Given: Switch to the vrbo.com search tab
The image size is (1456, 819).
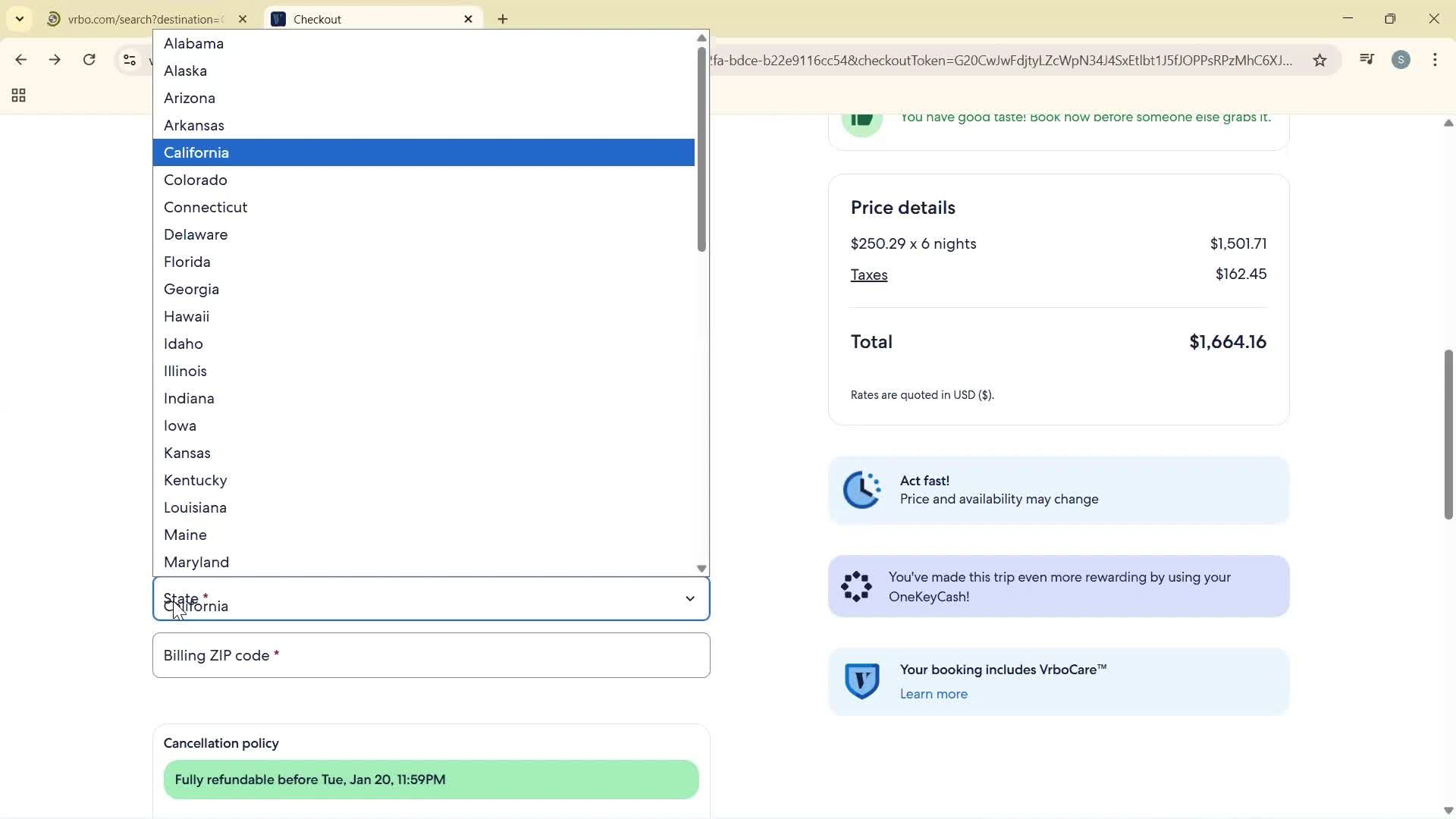Looking at the screenshot, I should tap(144, 19).
